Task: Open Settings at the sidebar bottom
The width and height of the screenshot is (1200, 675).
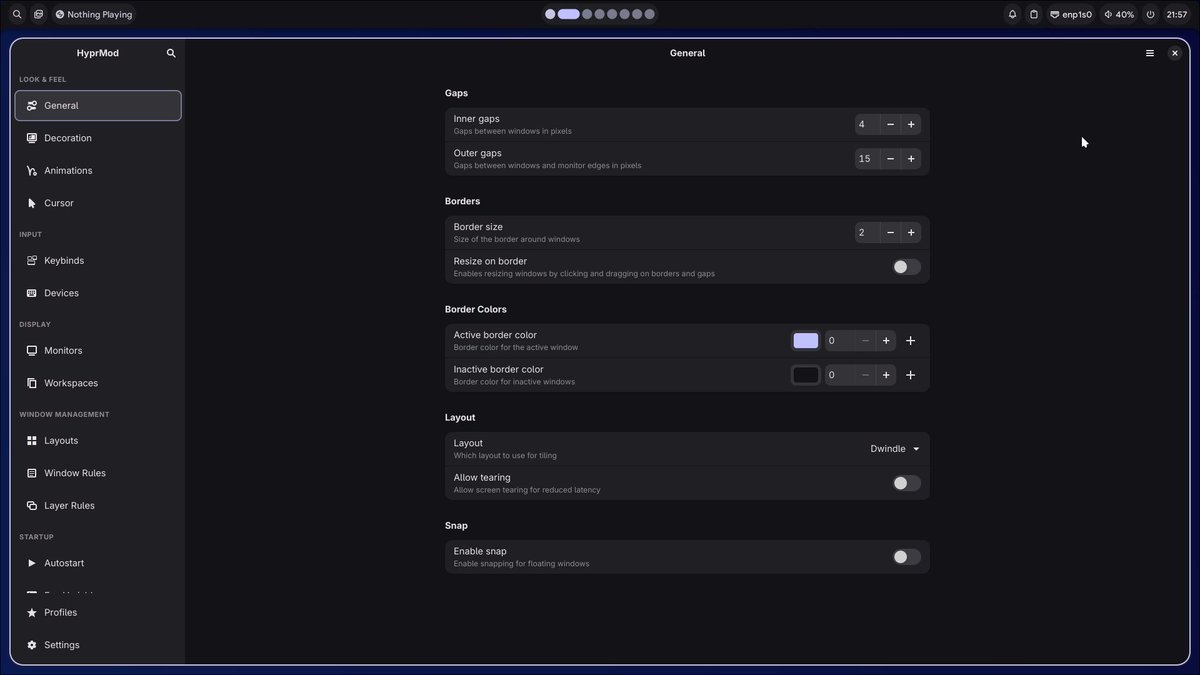Action: point(98,645)
